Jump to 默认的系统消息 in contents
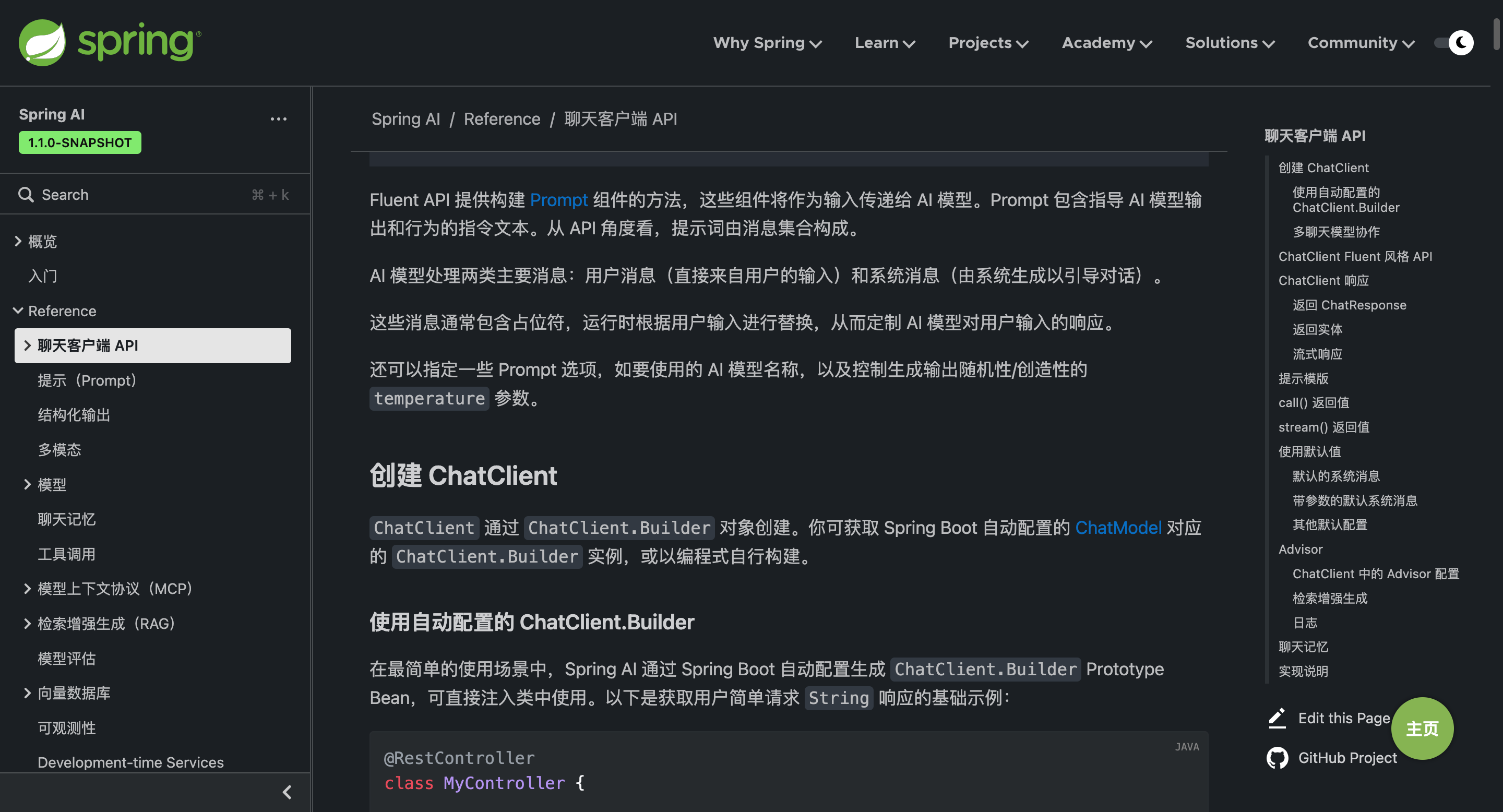This screenshot has width=1503, height=812. pos(1336,475)
